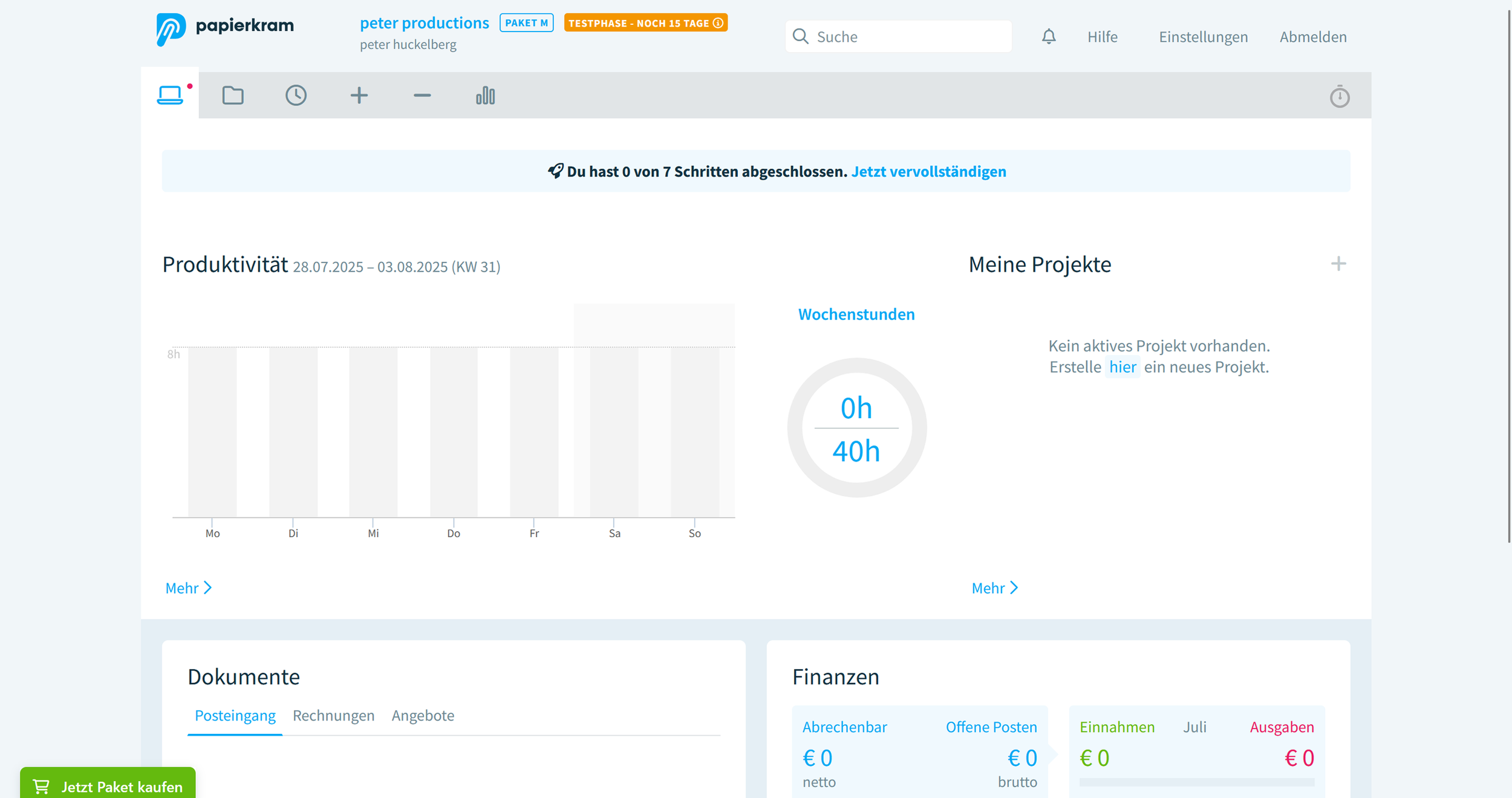Click Jetzt vervollständigen link
This screenshot has height=798, width=1512.
click(928, 172)
